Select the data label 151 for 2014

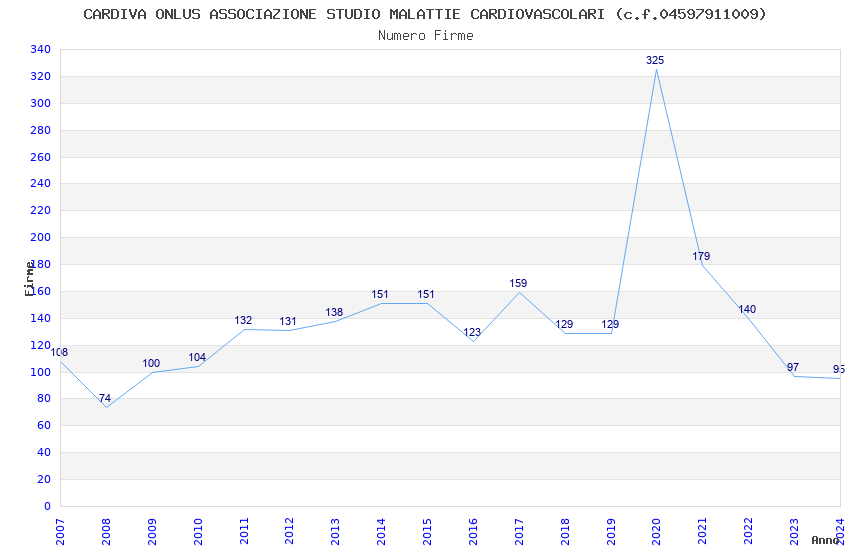tap(380, 294)
